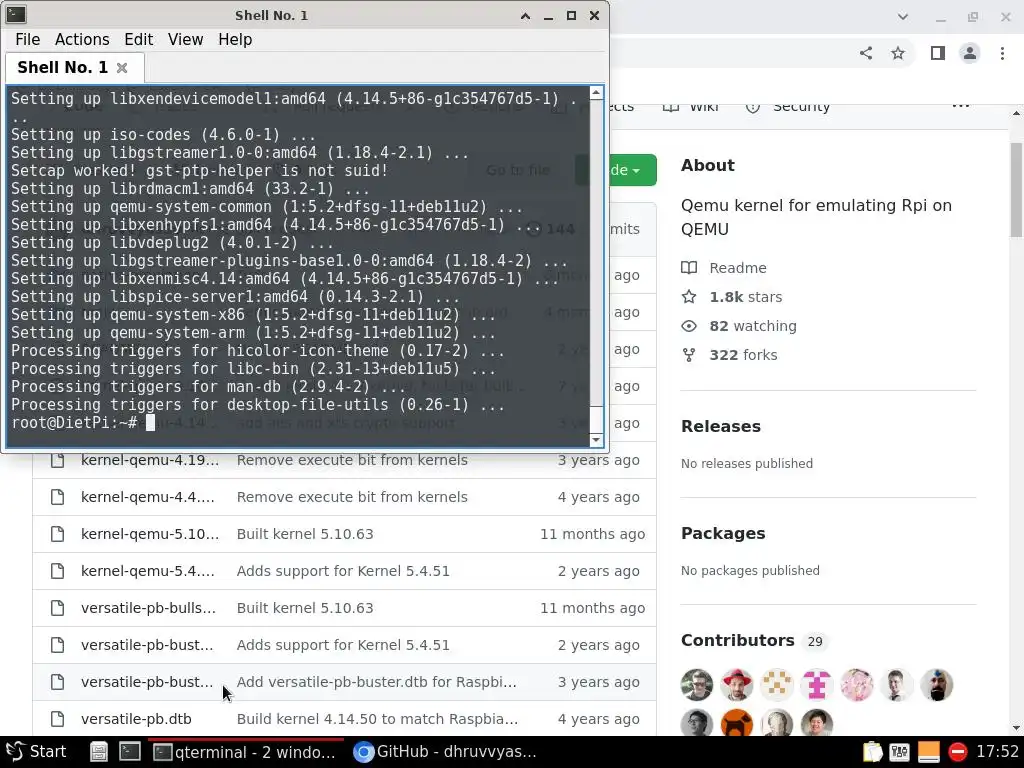Open commit 'Built kernel 5.10.63' for kernel-qemu-5.10
Viewport: 1024px width, 768px height.
click(x=304, y=534)
